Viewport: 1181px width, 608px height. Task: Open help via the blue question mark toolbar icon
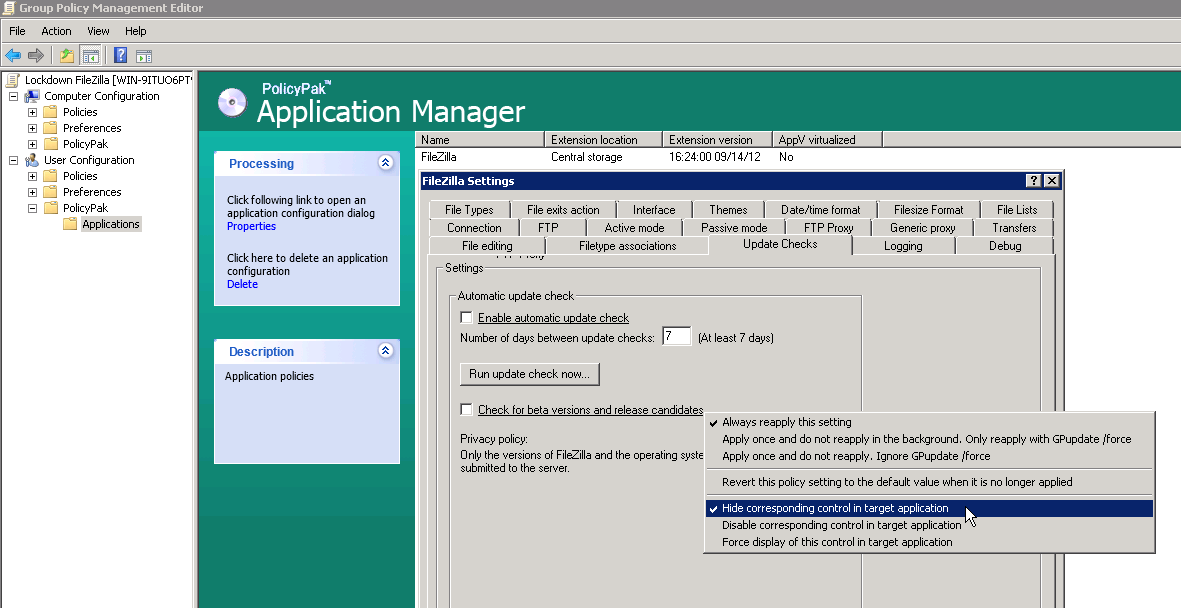click(121, 56)
